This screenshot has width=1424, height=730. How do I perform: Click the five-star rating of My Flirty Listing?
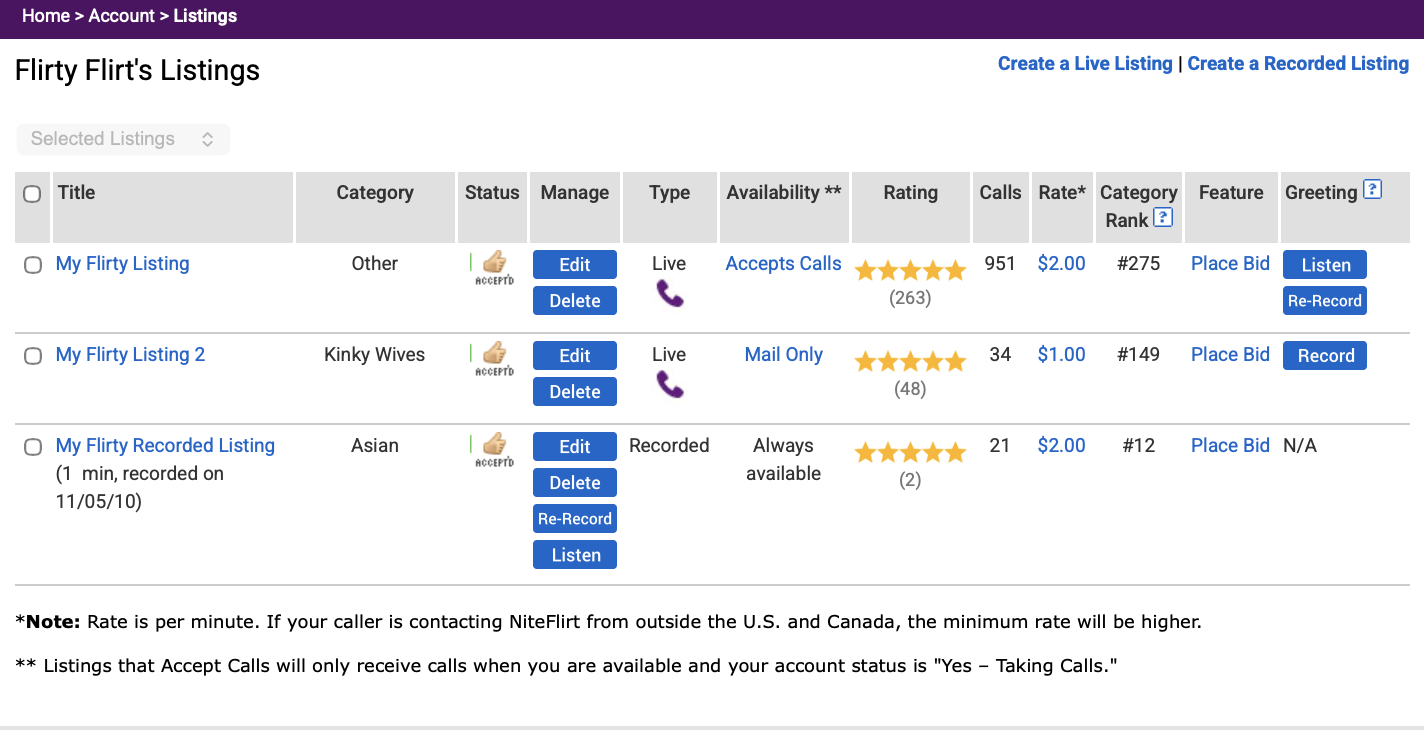click(910, 271)
